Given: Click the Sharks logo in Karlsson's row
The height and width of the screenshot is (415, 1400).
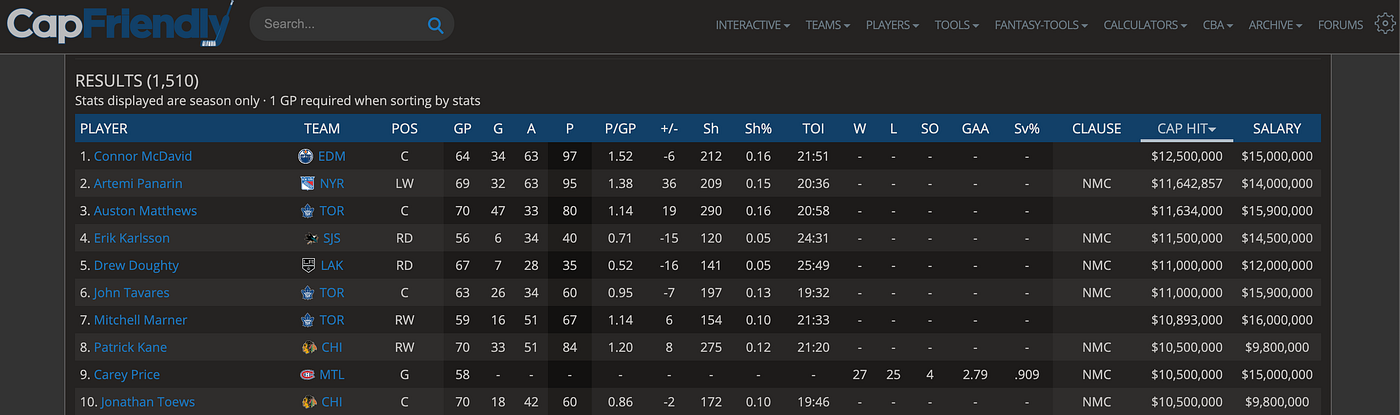Looking at the screenshot, I should 311,238.
